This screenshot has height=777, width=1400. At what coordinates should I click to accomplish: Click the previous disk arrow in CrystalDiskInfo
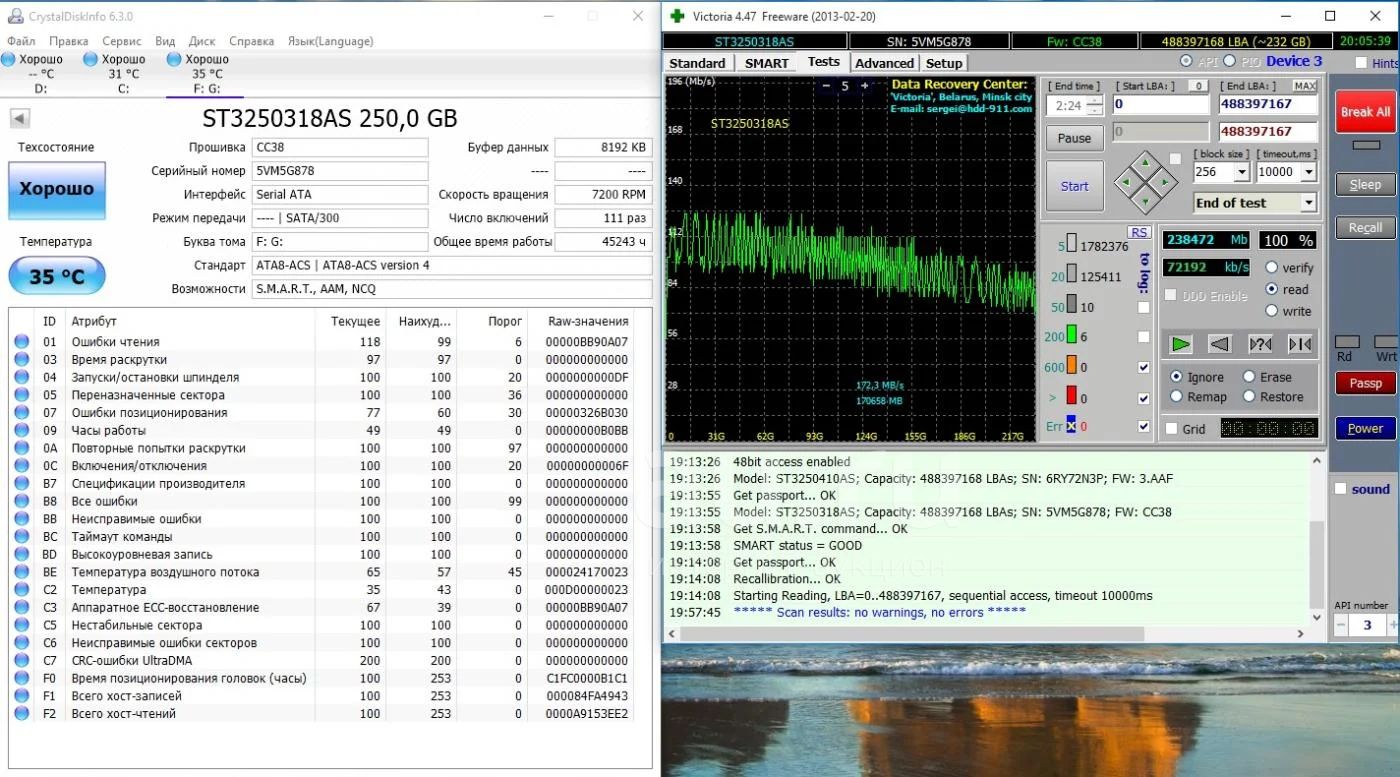[19, 119]
